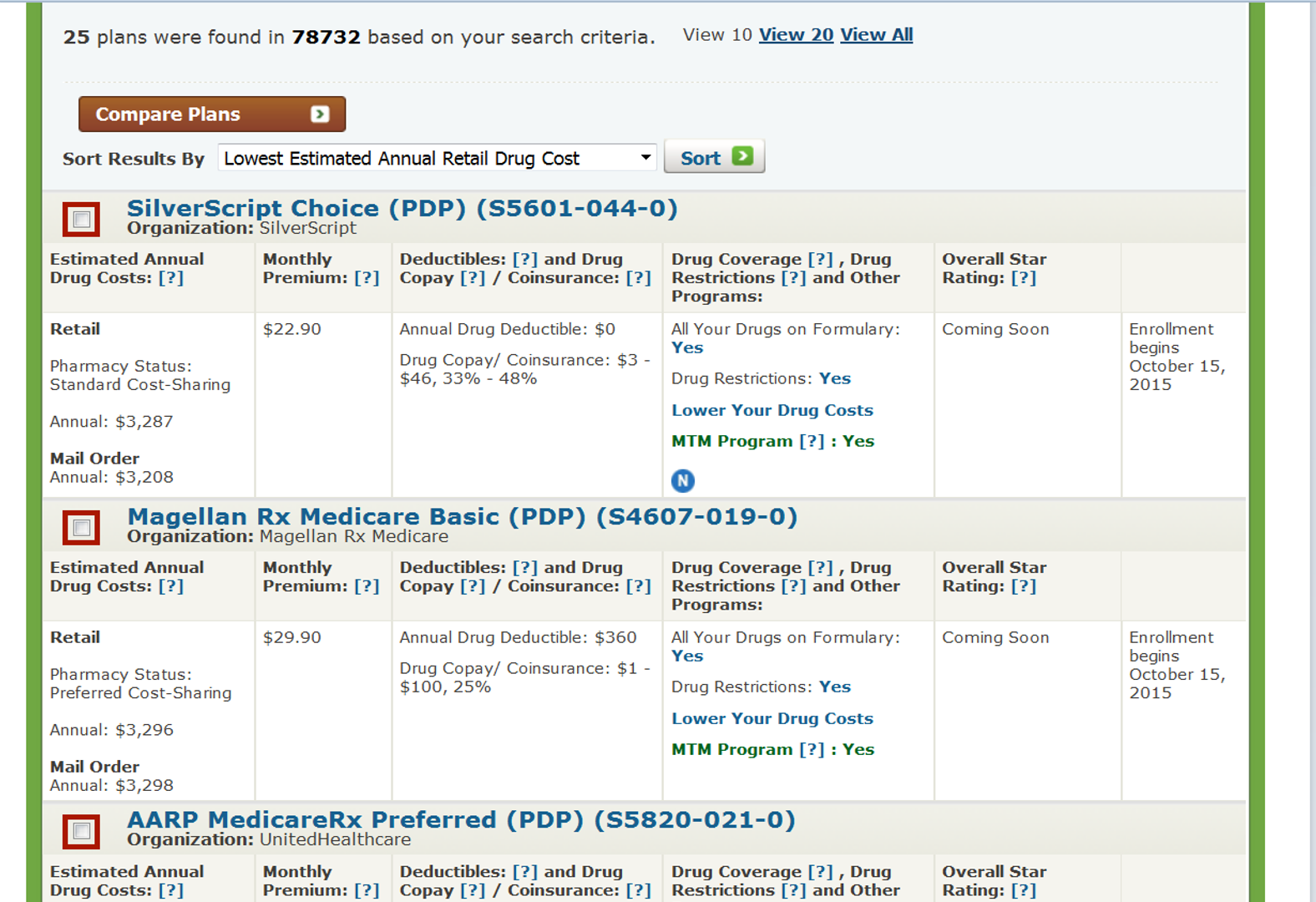Click the green arrow icon on Sort button
Screen dimensions: 1316x902
pyautogui.click(x=742, y=156)
